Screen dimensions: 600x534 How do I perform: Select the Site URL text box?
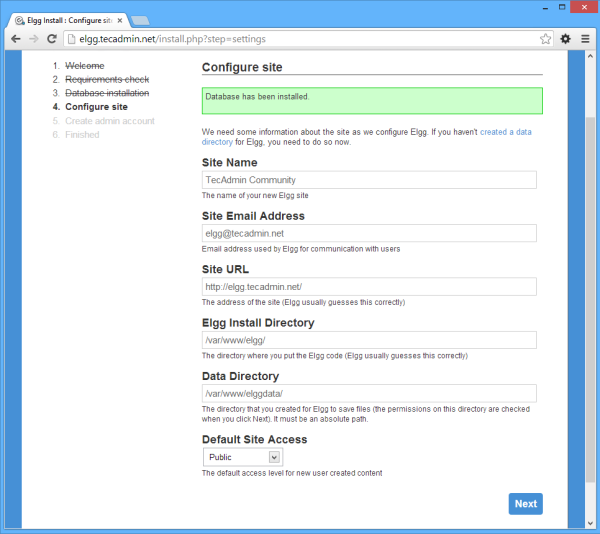pos(369,287)
